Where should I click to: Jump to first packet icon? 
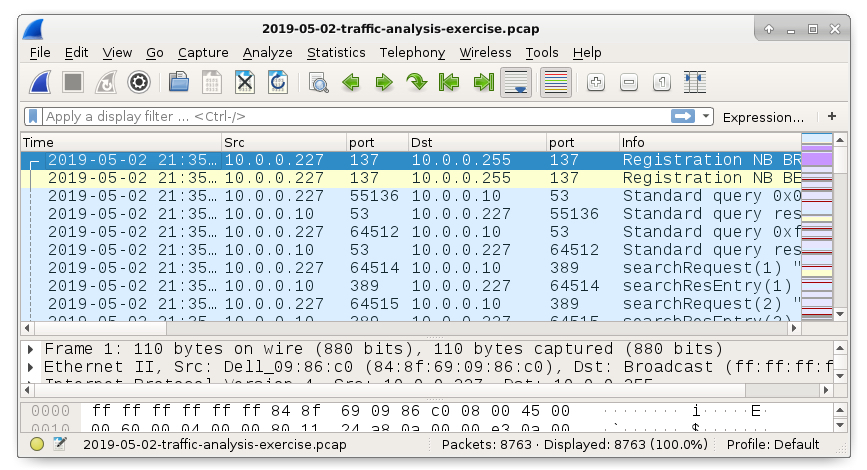pyautogui.click(x=449, y=83)
